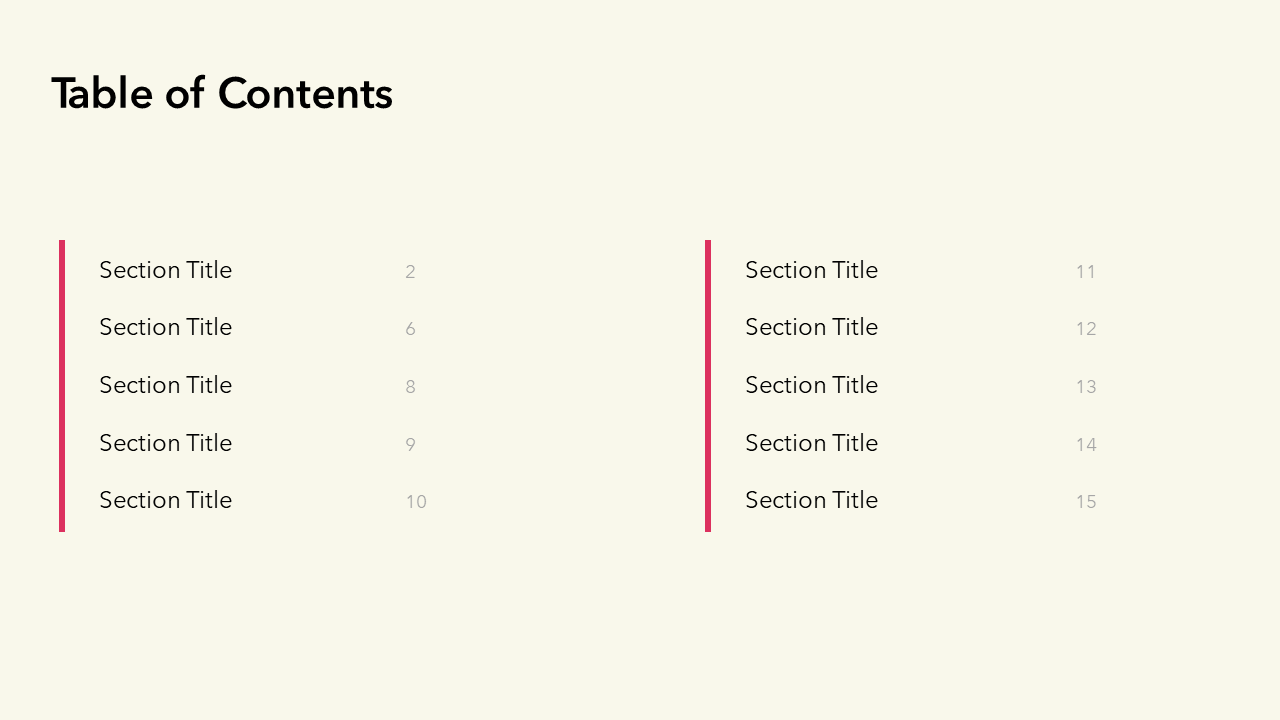The height and width of the screenshot is (720, 1280).
Task: Select the Section Title for page 10
Action: click(x=165, y=500)
